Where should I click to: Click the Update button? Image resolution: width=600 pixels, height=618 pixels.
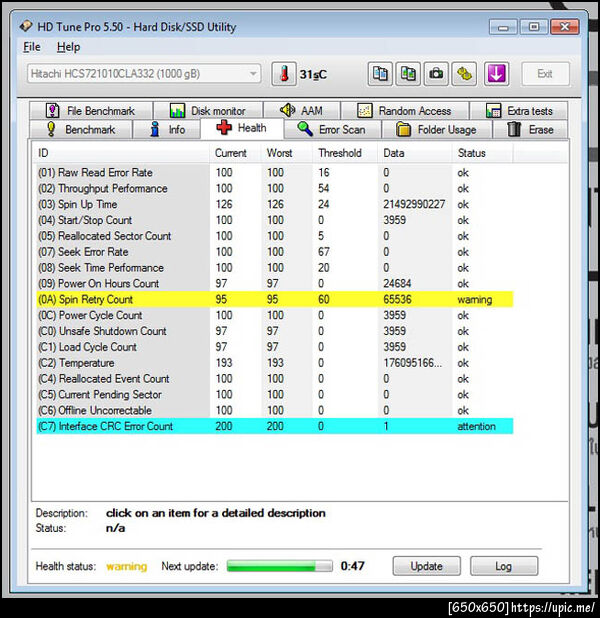click(x=427, y=566)
